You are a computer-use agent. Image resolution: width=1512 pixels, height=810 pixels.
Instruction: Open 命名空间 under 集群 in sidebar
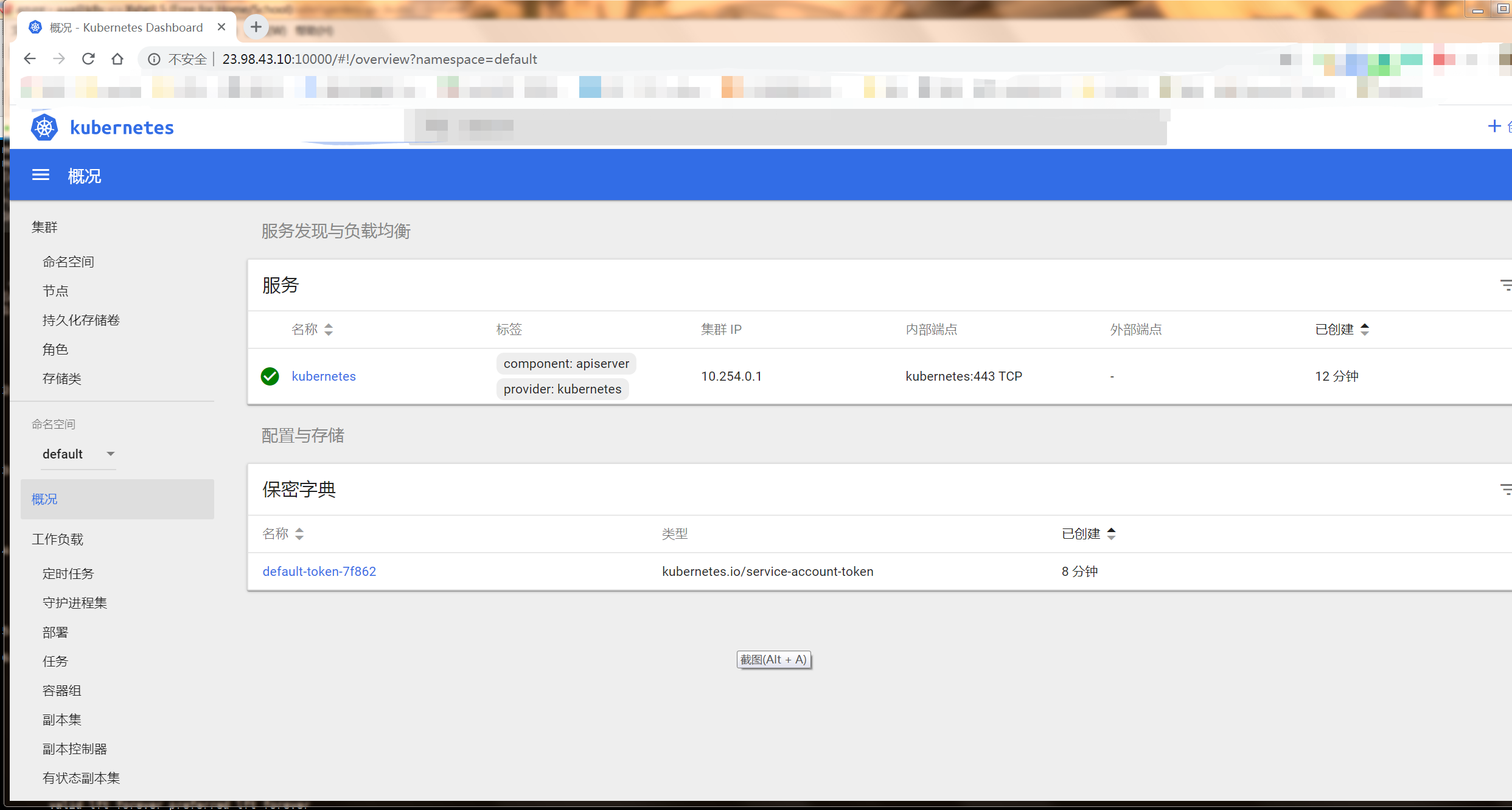68,262
